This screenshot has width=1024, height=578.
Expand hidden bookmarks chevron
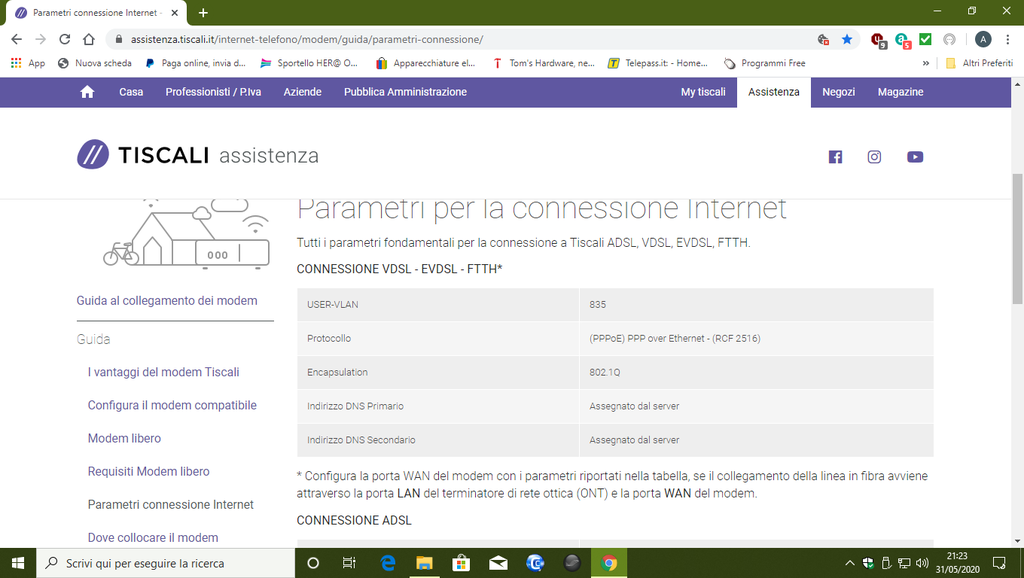[925, 63]
